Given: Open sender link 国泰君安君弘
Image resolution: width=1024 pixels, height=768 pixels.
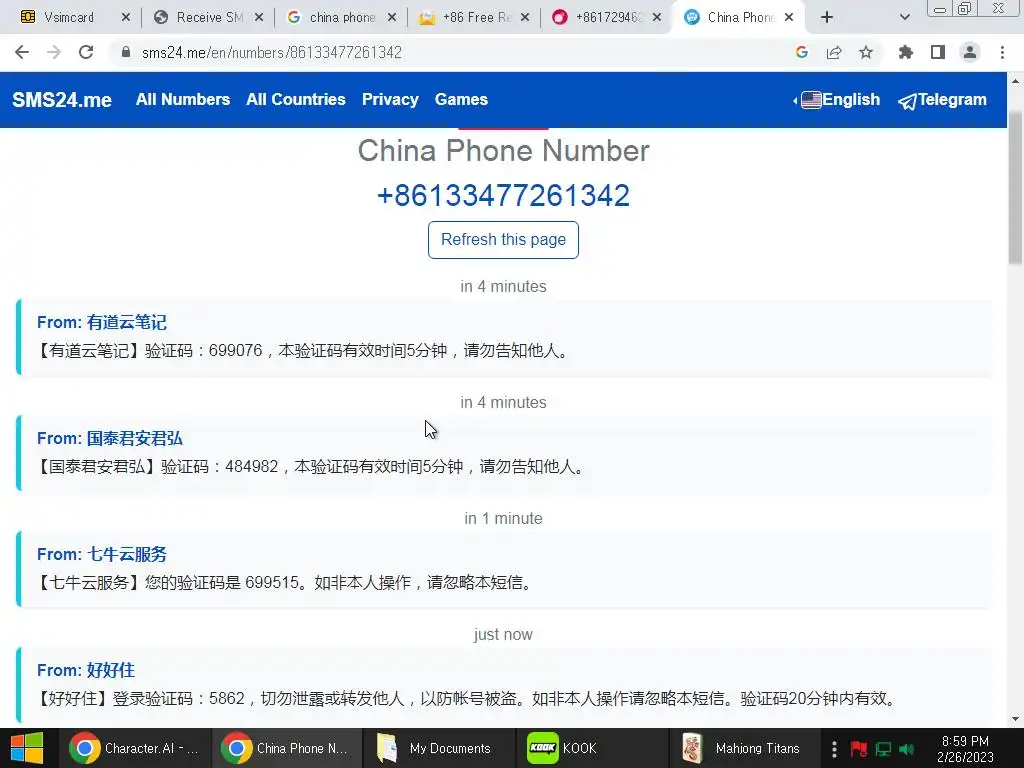Looking at the screenshot, I should 135,438.
